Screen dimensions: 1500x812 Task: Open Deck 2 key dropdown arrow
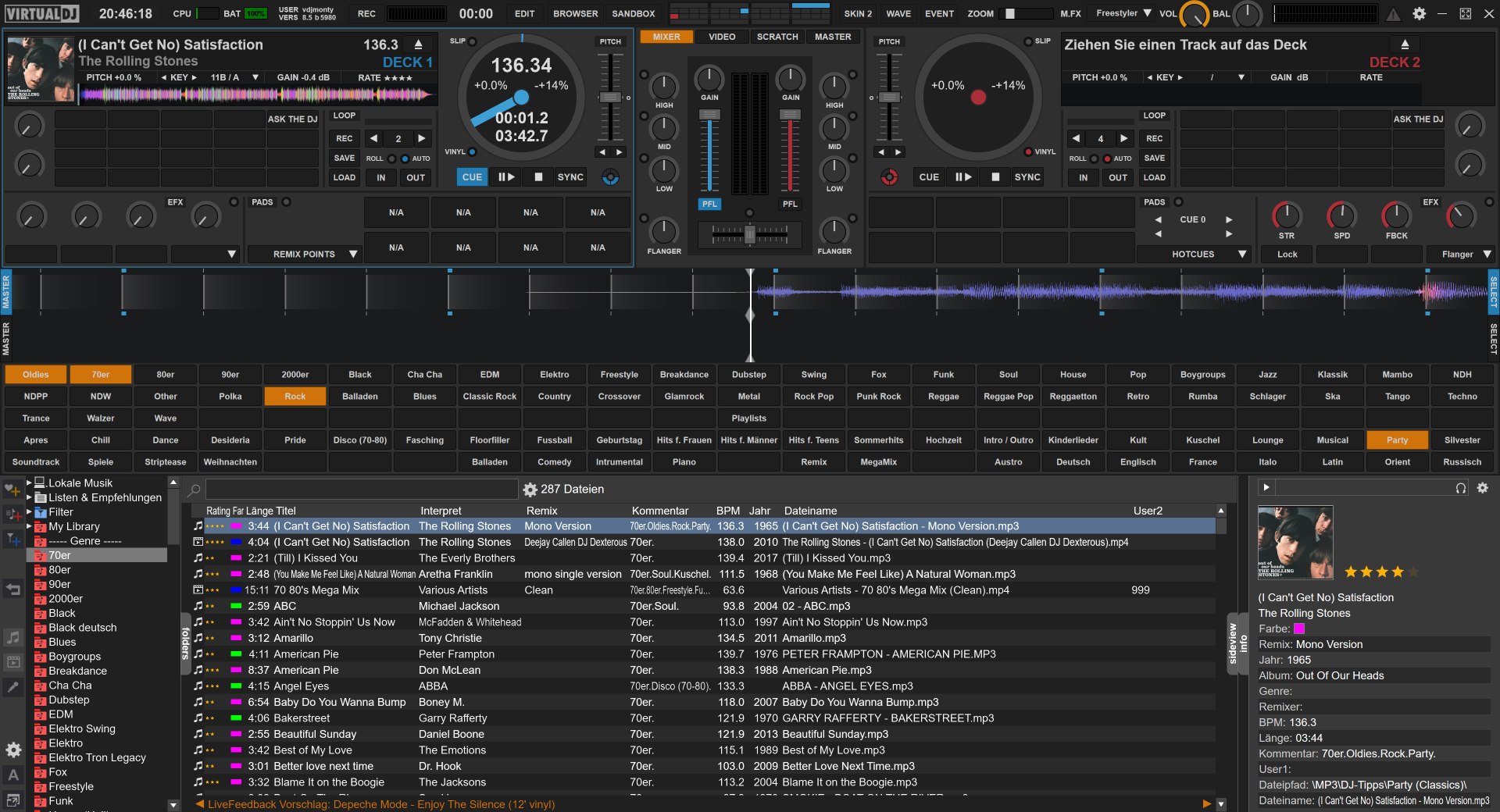[x=1241, y=77]
